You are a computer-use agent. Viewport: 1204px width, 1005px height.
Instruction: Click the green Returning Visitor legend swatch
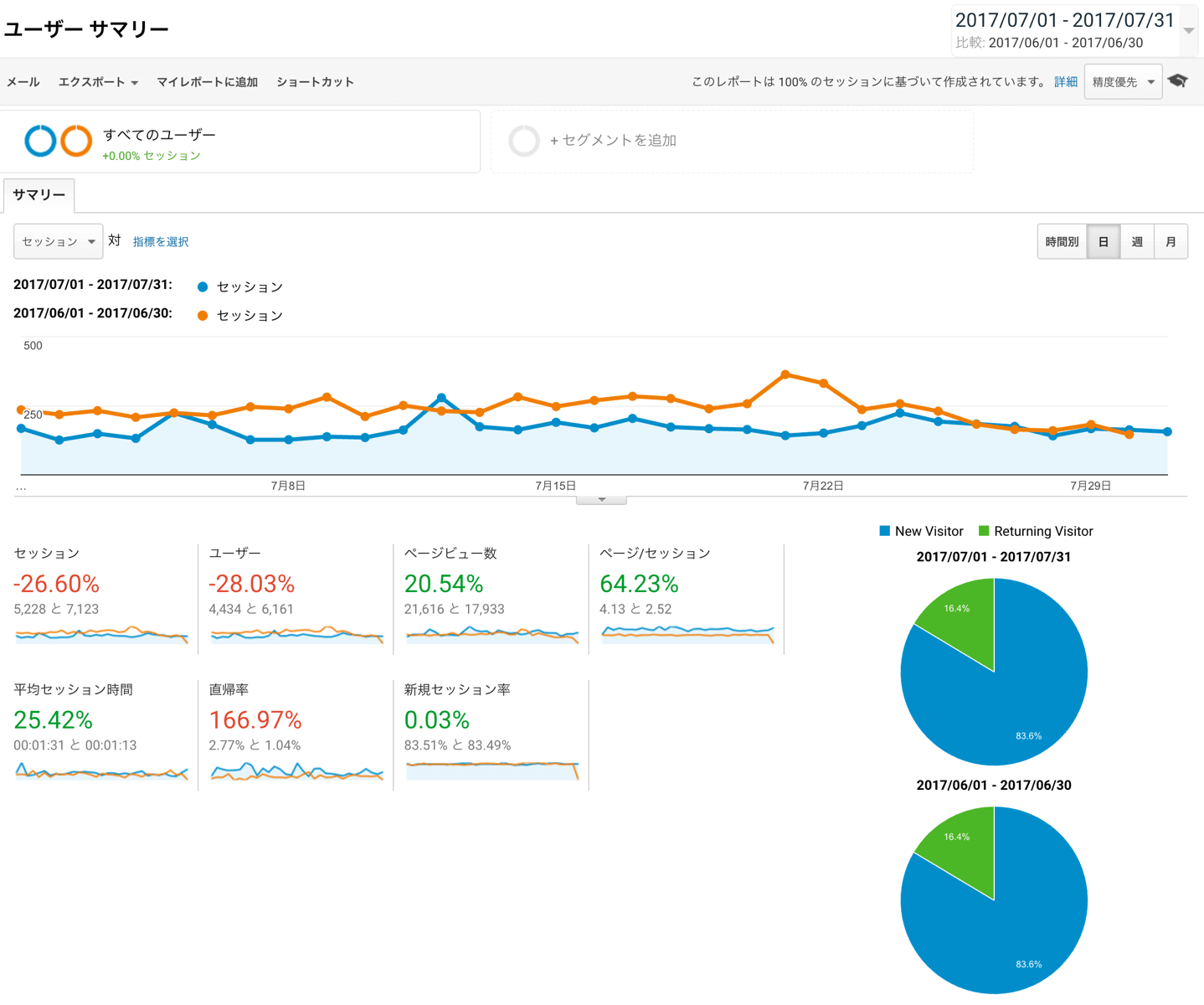coord(984,531)
